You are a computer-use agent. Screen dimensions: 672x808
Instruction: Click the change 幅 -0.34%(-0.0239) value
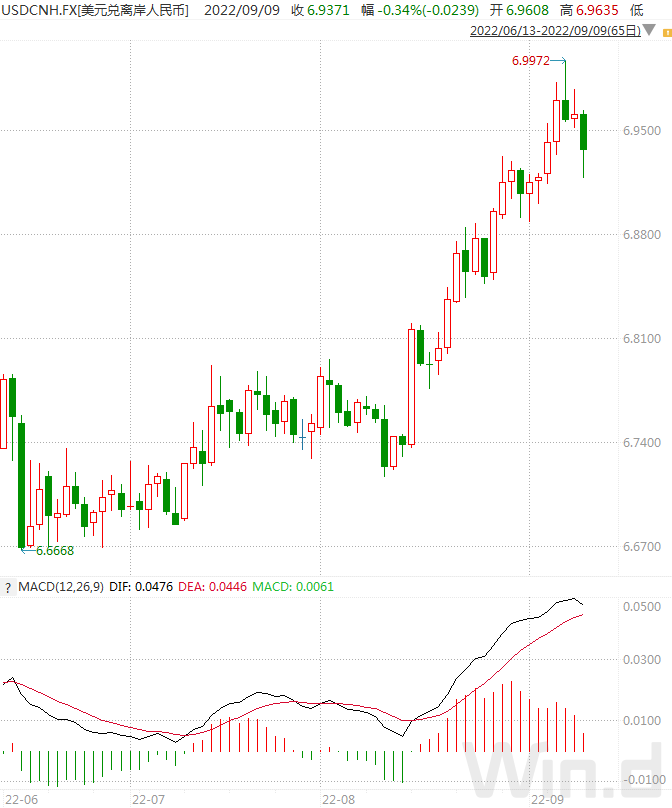point(420,10)
